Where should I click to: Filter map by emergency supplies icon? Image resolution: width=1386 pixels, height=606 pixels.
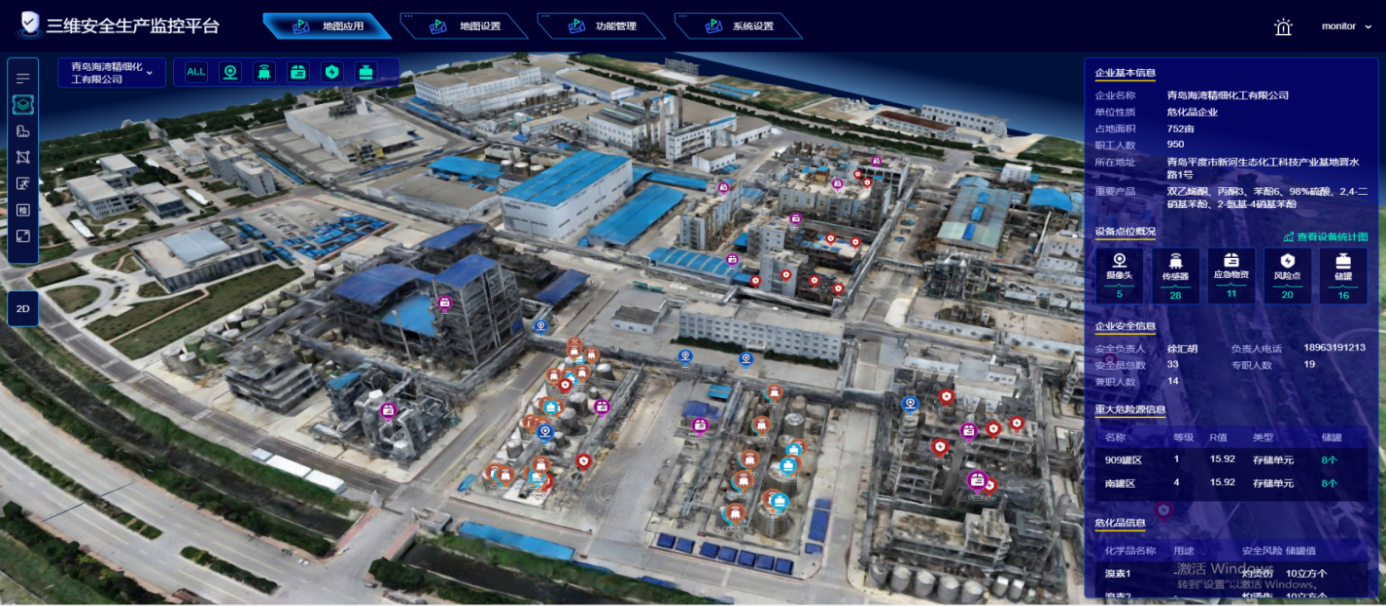298,72
